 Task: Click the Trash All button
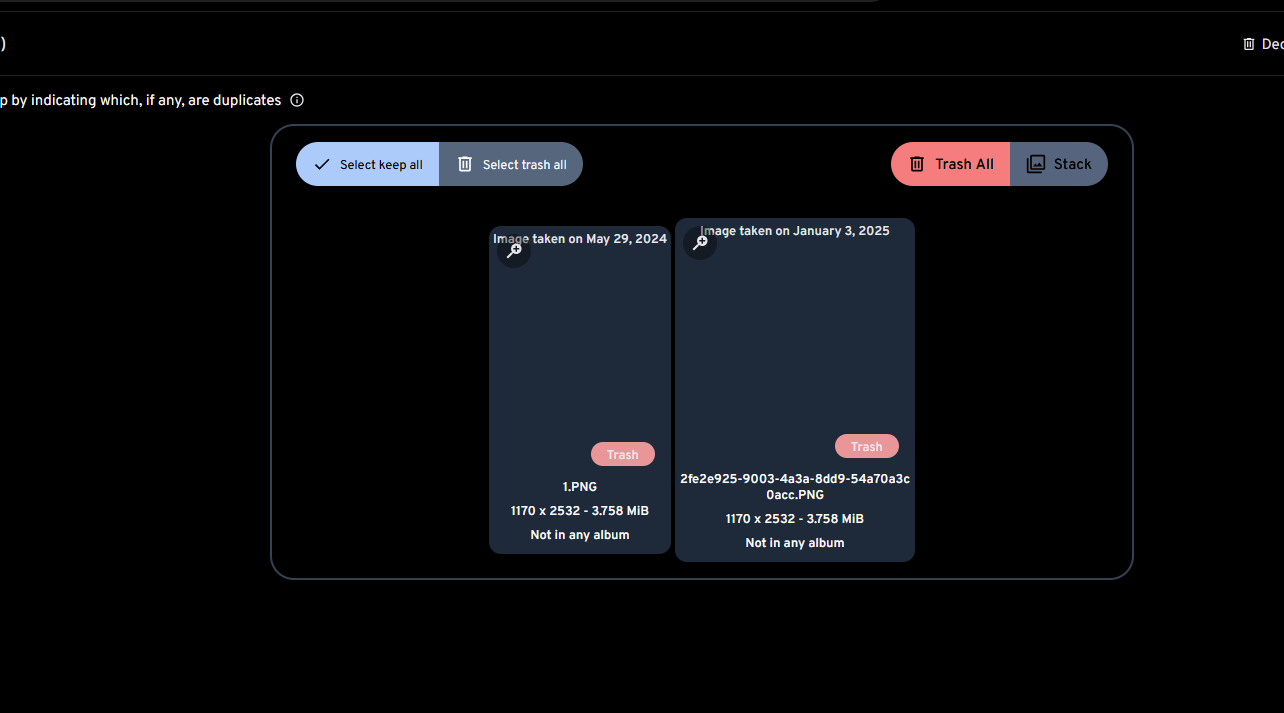coord(950,164)
